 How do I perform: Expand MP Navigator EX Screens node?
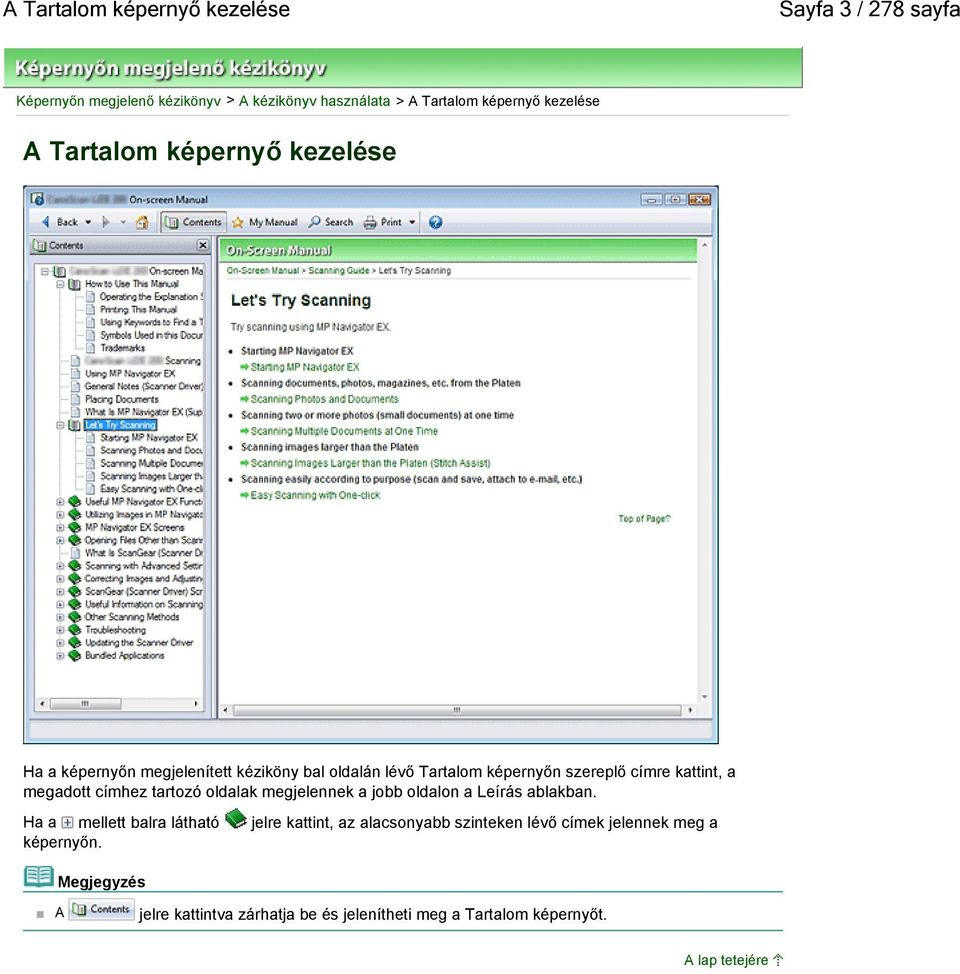click(60, 527)
